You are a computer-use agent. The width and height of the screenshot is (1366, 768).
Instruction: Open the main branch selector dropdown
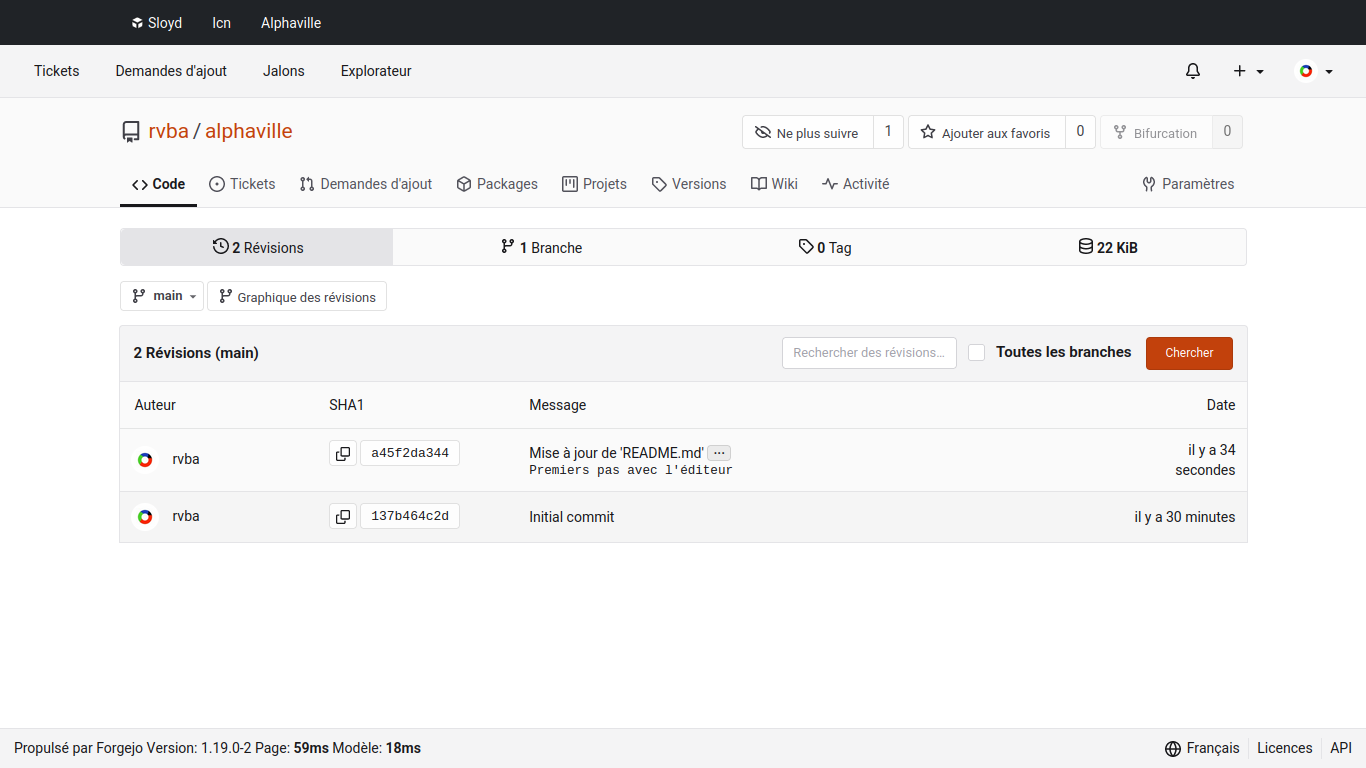point(162,296)
